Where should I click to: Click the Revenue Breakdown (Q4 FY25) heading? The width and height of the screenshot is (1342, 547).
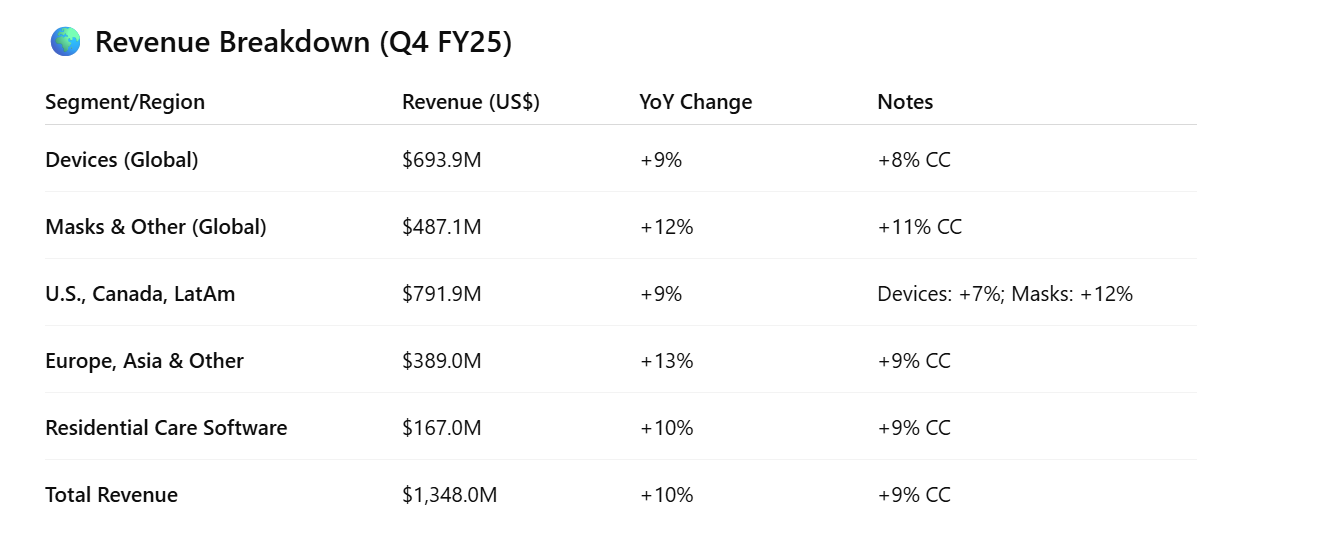point(303,42)
